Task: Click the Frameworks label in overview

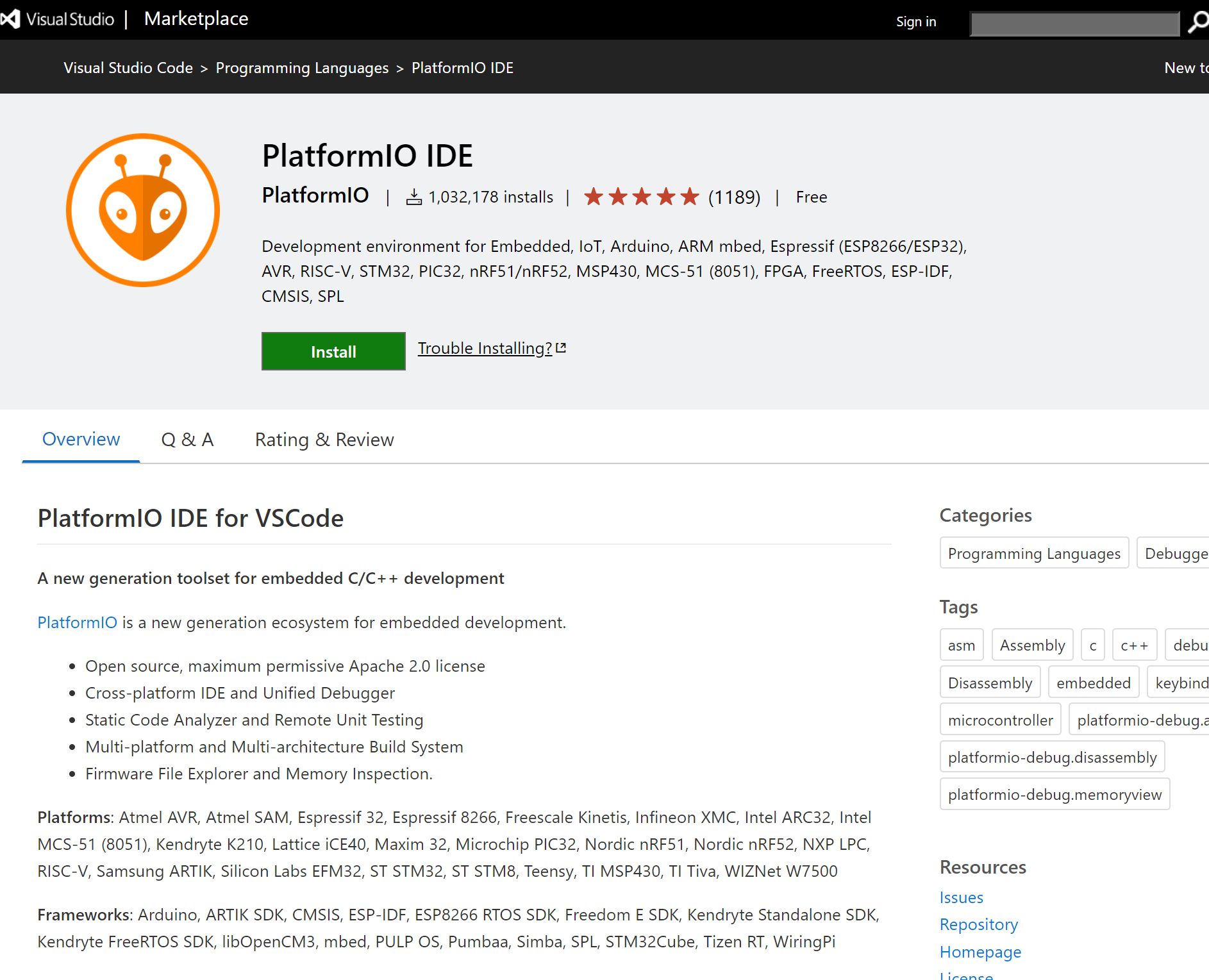Action: click(83, 915)
